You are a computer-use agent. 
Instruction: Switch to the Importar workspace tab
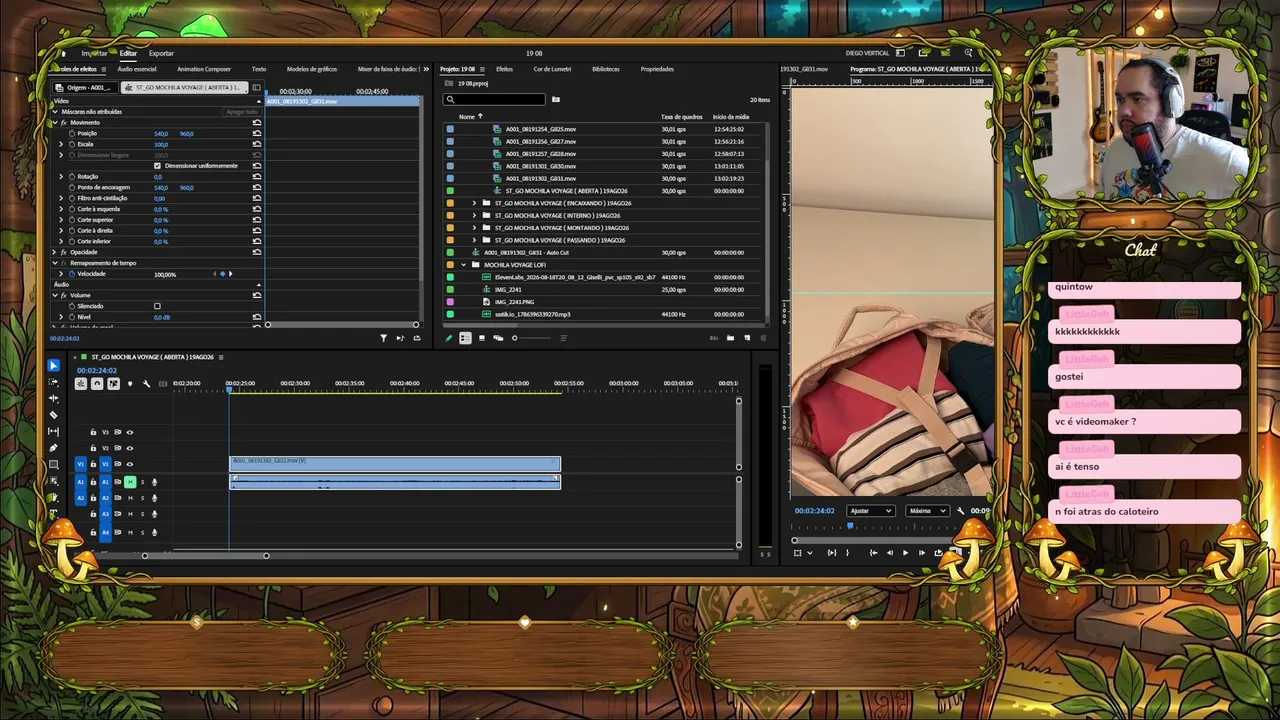coord(95,53)
